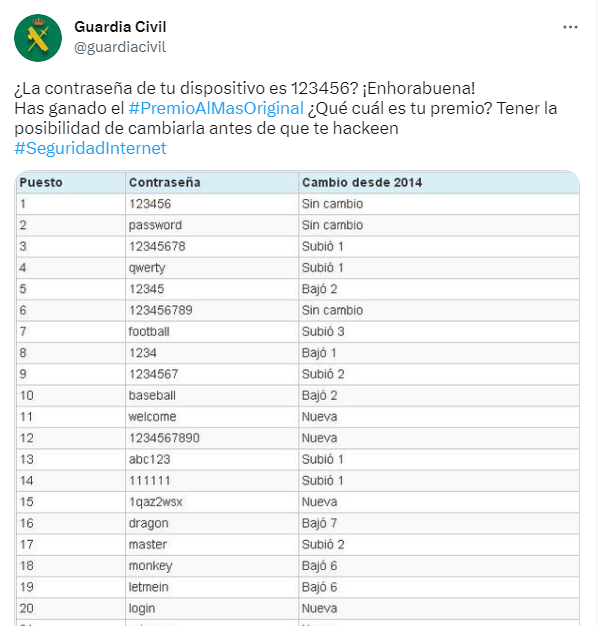608x626 pixels.
Task: Open the #PremioAlMasOriginal hashtag
Action: coord(216,108)
